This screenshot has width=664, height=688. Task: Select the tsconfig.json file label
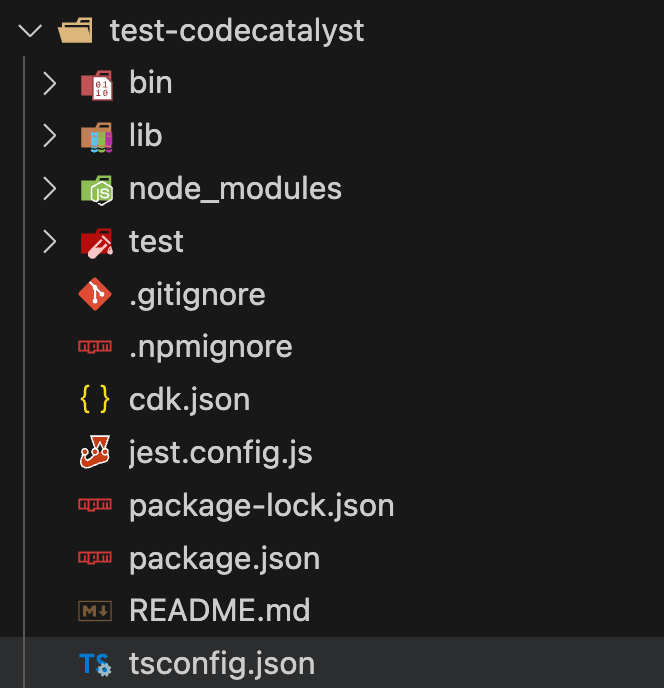(222, 664)
